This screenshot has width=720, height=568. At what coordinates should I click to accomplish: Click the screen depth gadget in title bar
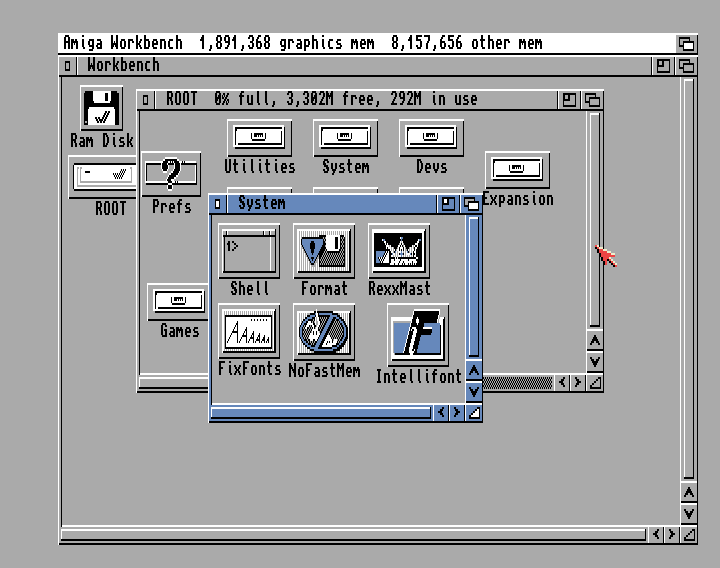(x=686, y=44)
